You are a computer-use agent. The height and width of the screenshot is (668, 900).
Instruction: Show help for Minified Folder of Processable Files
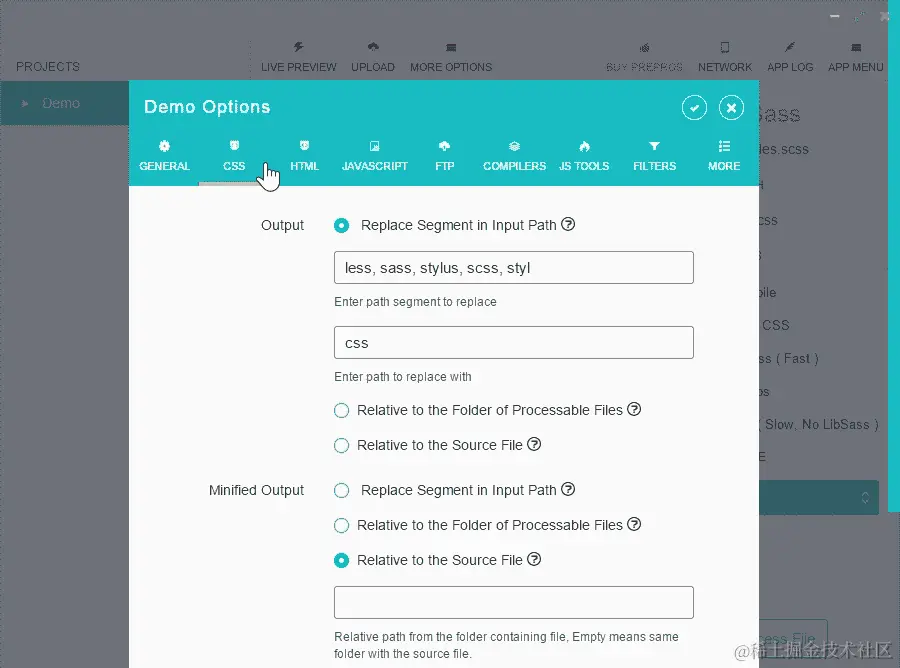pos(634,524)
